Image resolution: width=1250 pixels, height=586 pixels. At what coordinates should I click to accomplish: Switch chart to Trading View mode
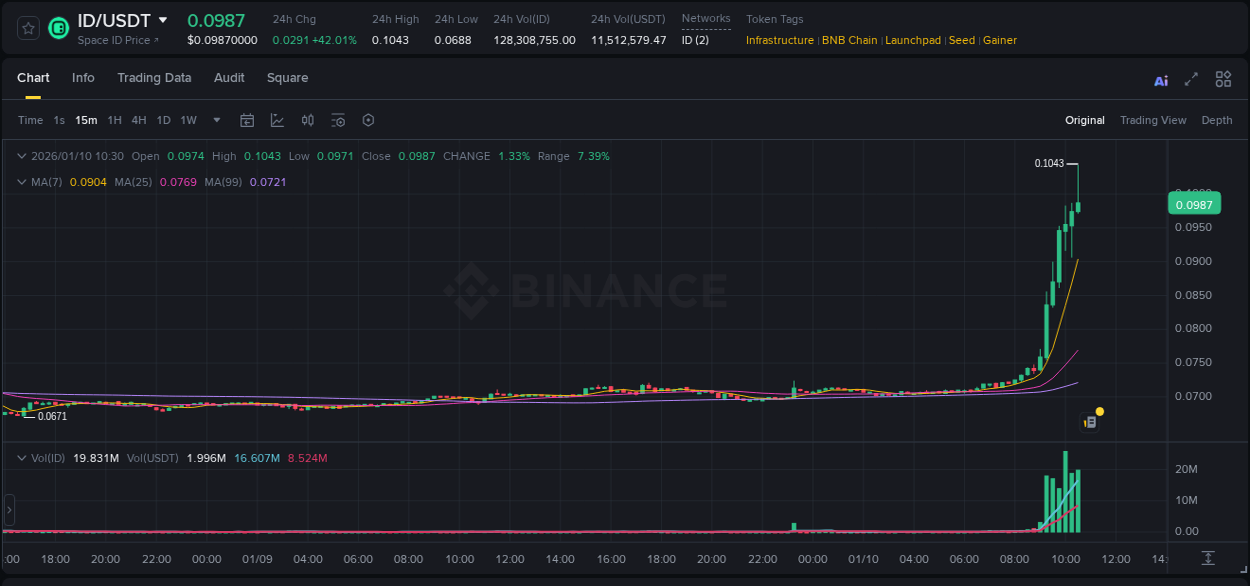(1152, 120)
